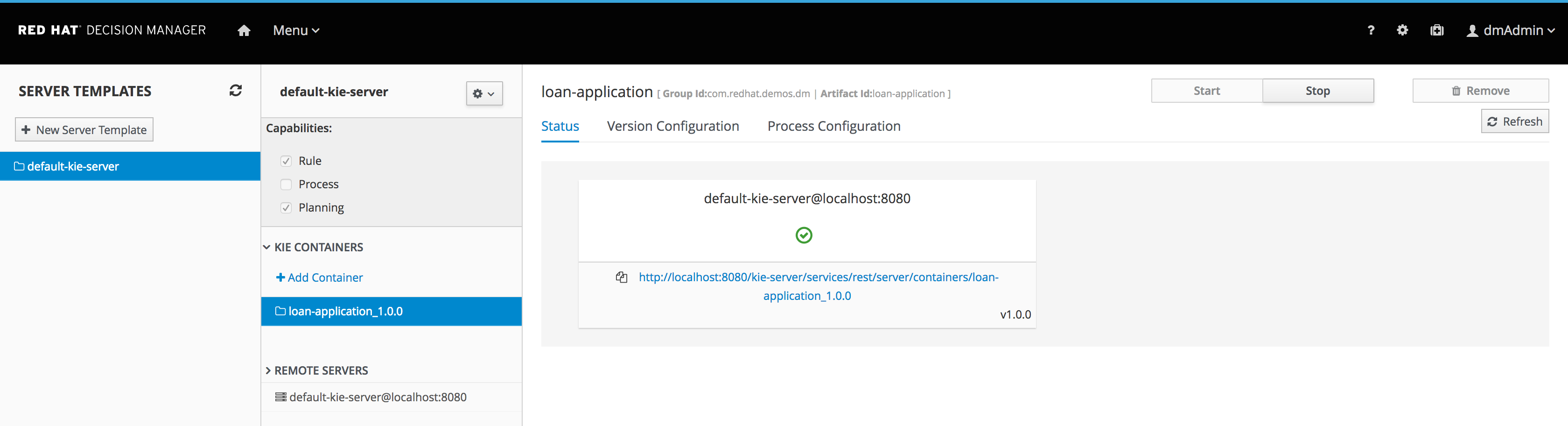Screen dimensions: 1568x426
Task: Copy the container URL with clipboard icon
Action: 621,277
